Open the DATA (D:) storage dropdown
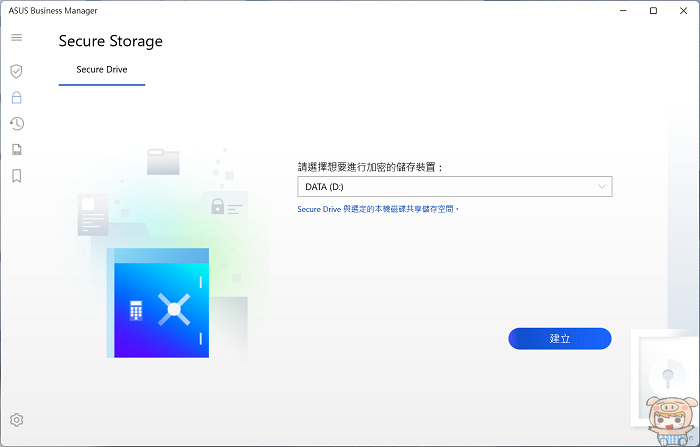The image size is (700, 447). click(x=453, y=187)
